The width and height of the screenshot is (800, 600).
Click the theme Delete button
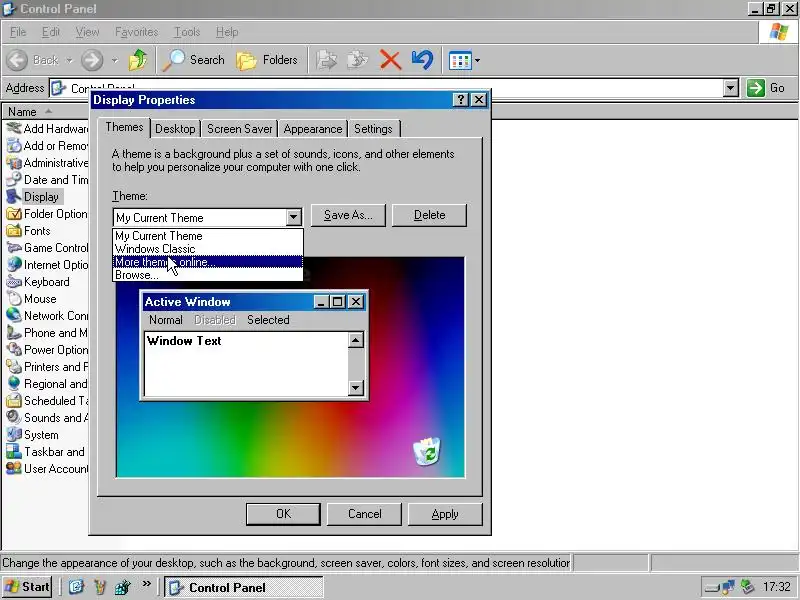[x=429, y=215]
